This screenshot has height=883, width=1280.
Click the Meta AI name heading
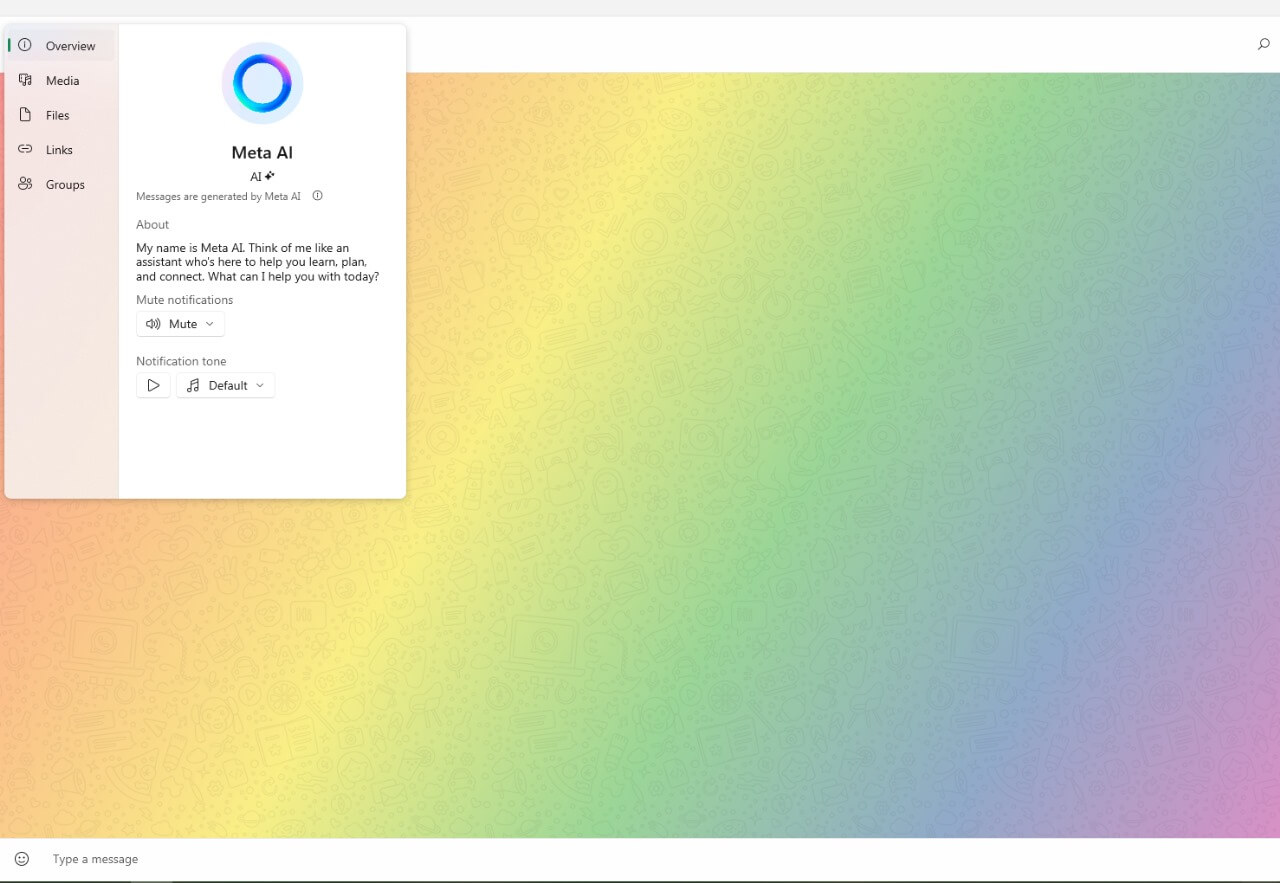click(262, 153)
